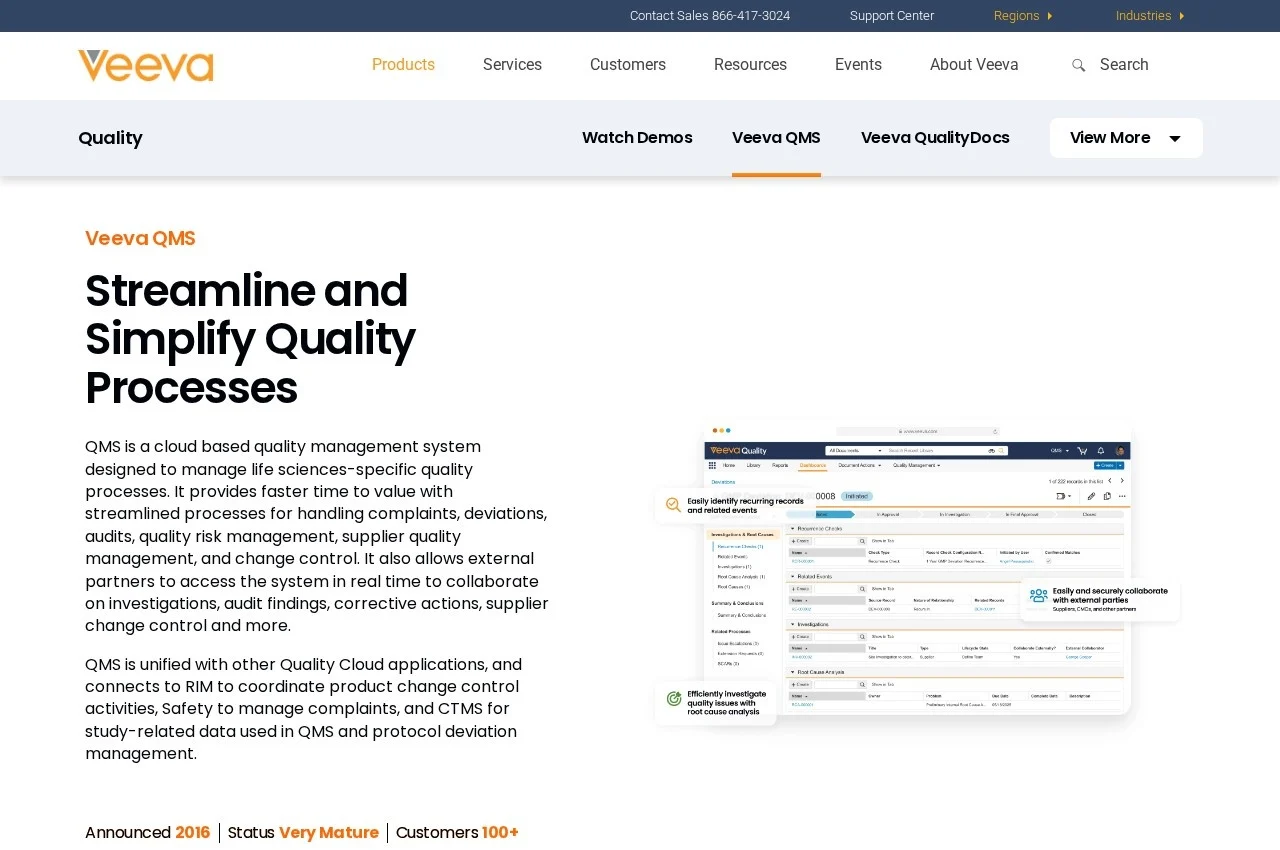This screenshot has width=1280, height=850.
Task: Open the Customers menu
Action: point(628,65)
